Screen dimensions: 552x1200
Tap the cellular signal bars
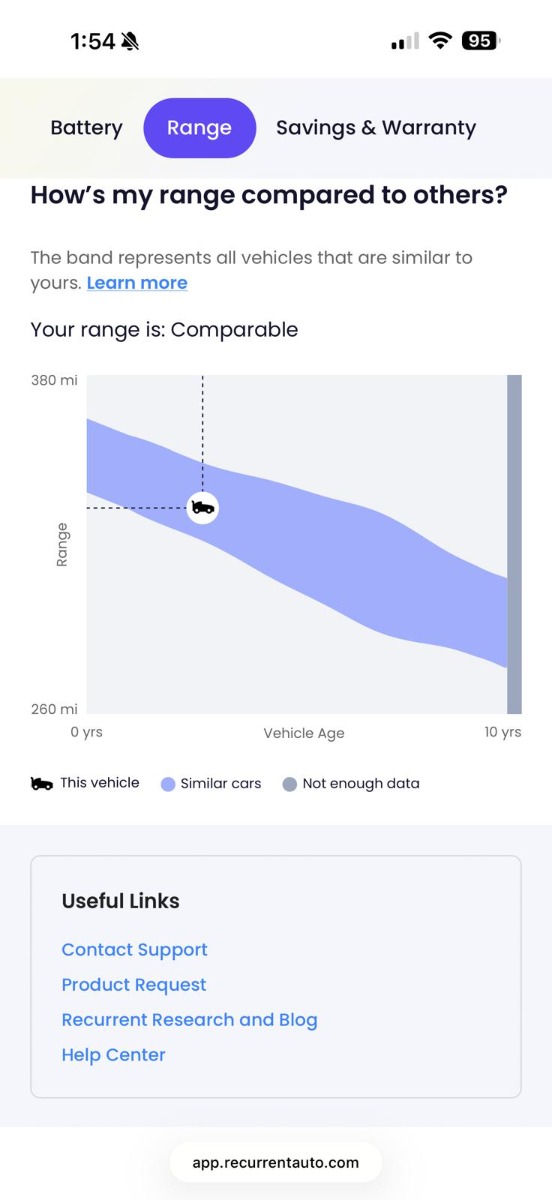(x=404, y=42)
